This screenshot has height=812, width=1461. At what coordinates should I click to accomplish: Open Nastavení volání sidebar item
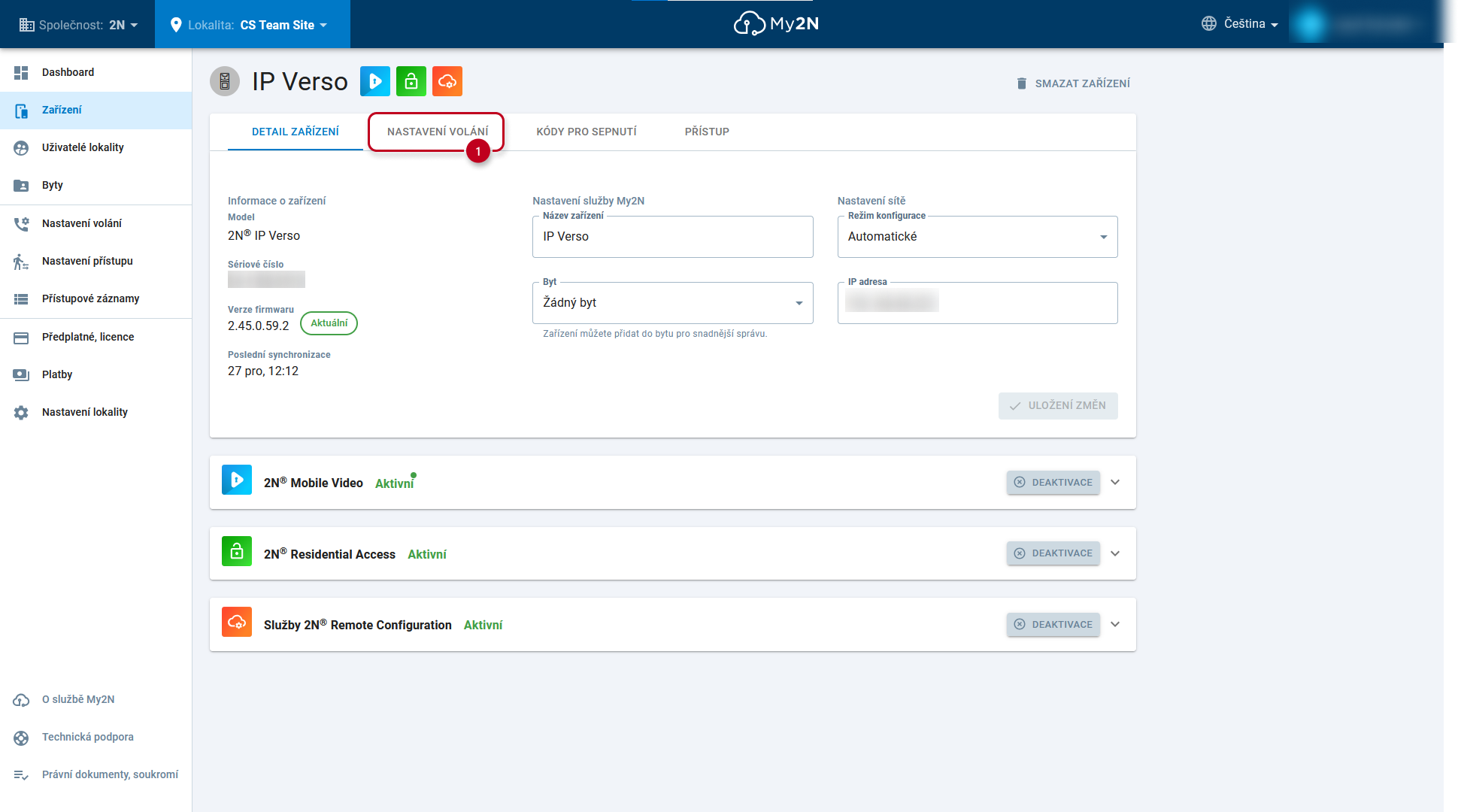tap(95, 223)
